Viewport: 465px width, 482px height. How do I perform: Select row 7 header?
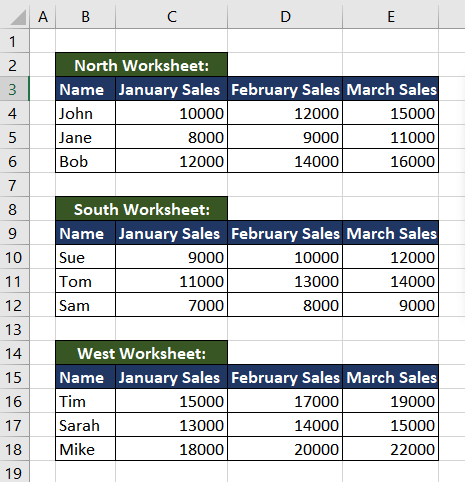click(x=15, y=185)
